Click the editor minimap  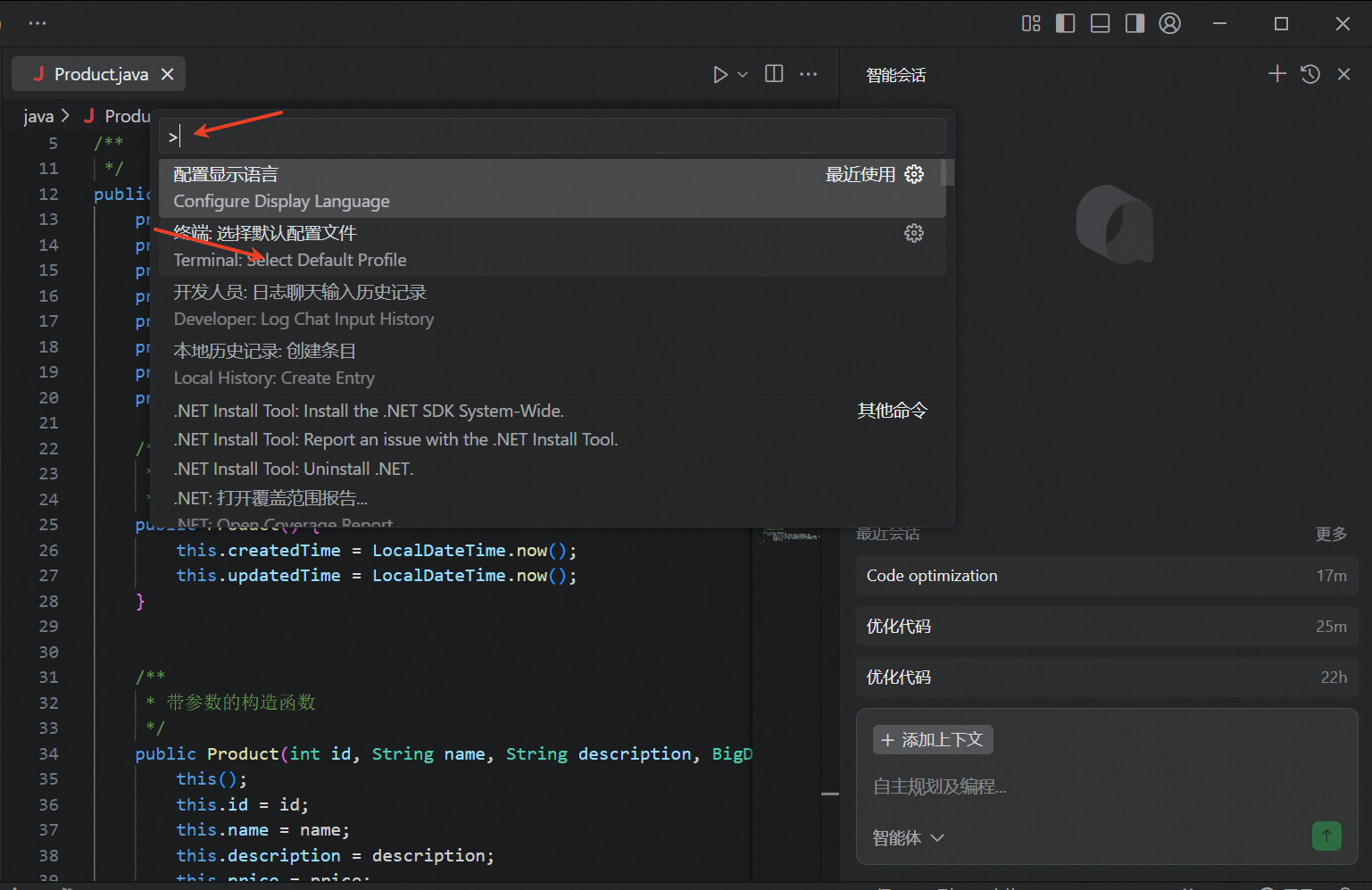coord(790,536)
